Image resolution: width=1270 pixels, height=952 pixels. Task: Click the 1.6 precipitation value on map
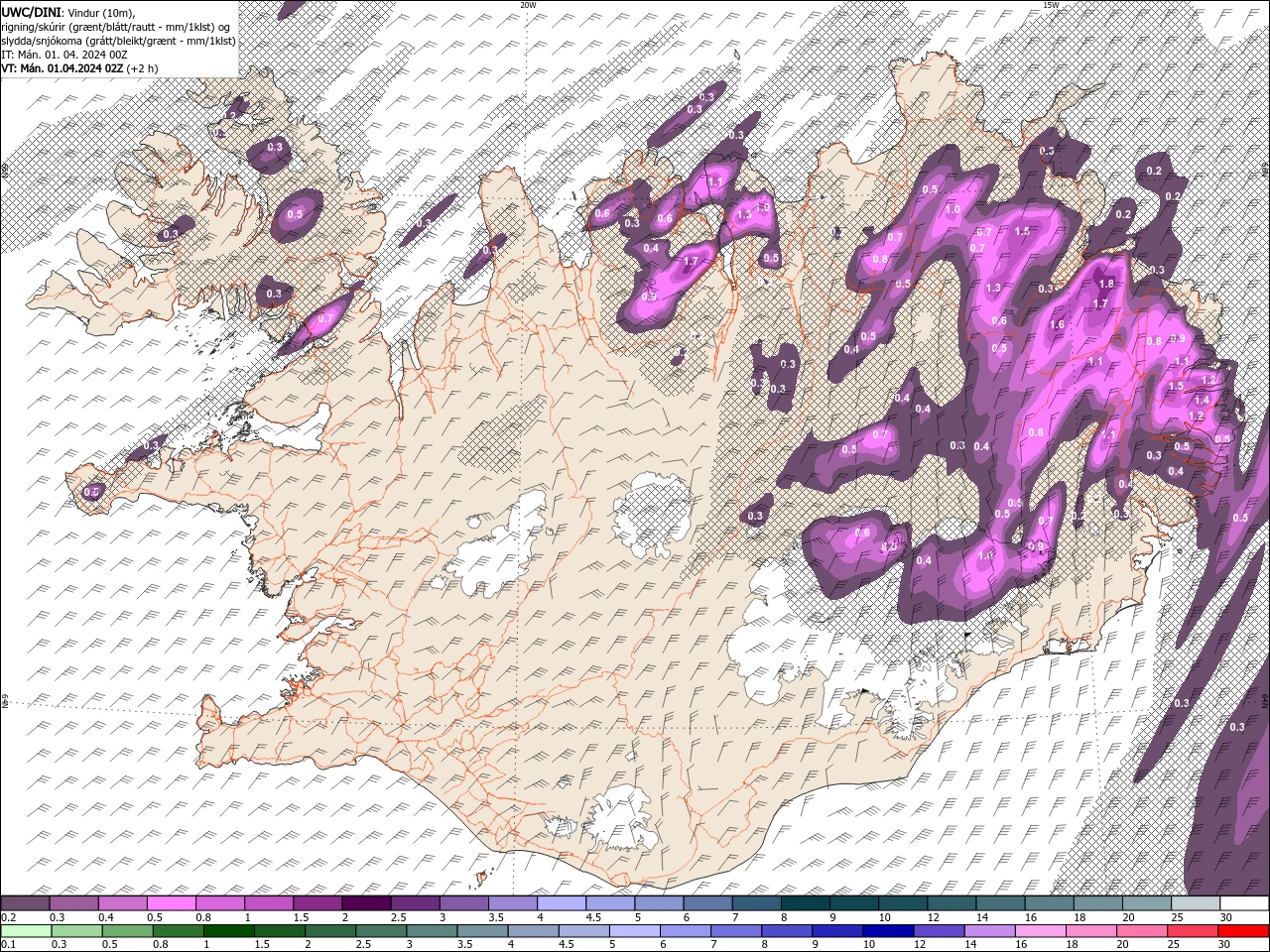point(1057,324)
